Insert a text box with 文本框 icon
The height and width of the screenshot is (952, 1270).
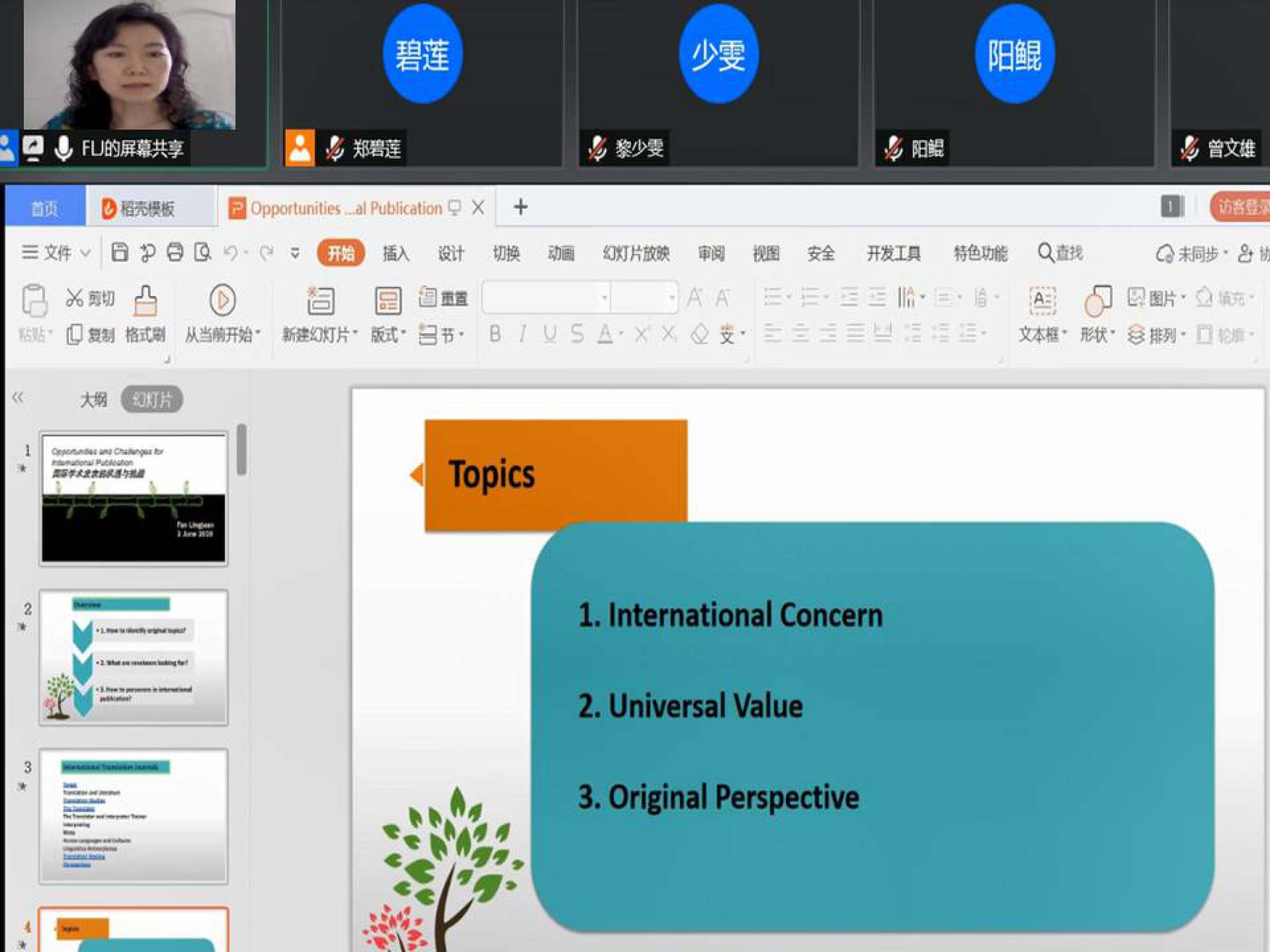pos(1042,301)
